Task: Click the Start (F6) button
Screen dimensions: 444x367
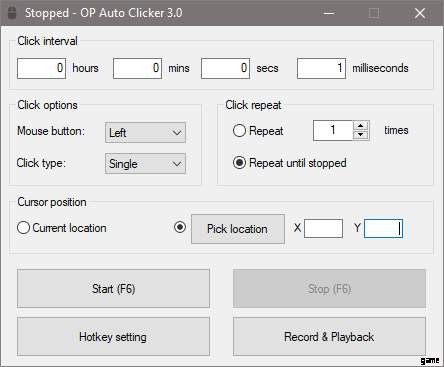Action: click(113, 288)
